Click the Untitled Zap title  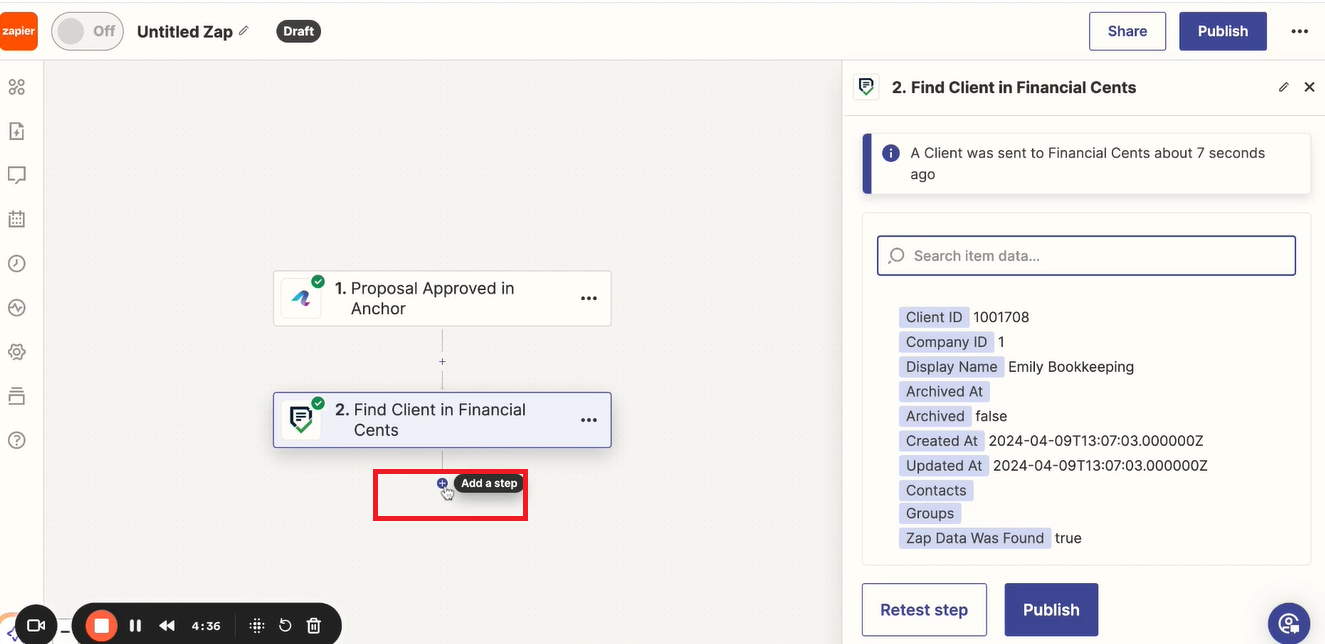(185, 31)
